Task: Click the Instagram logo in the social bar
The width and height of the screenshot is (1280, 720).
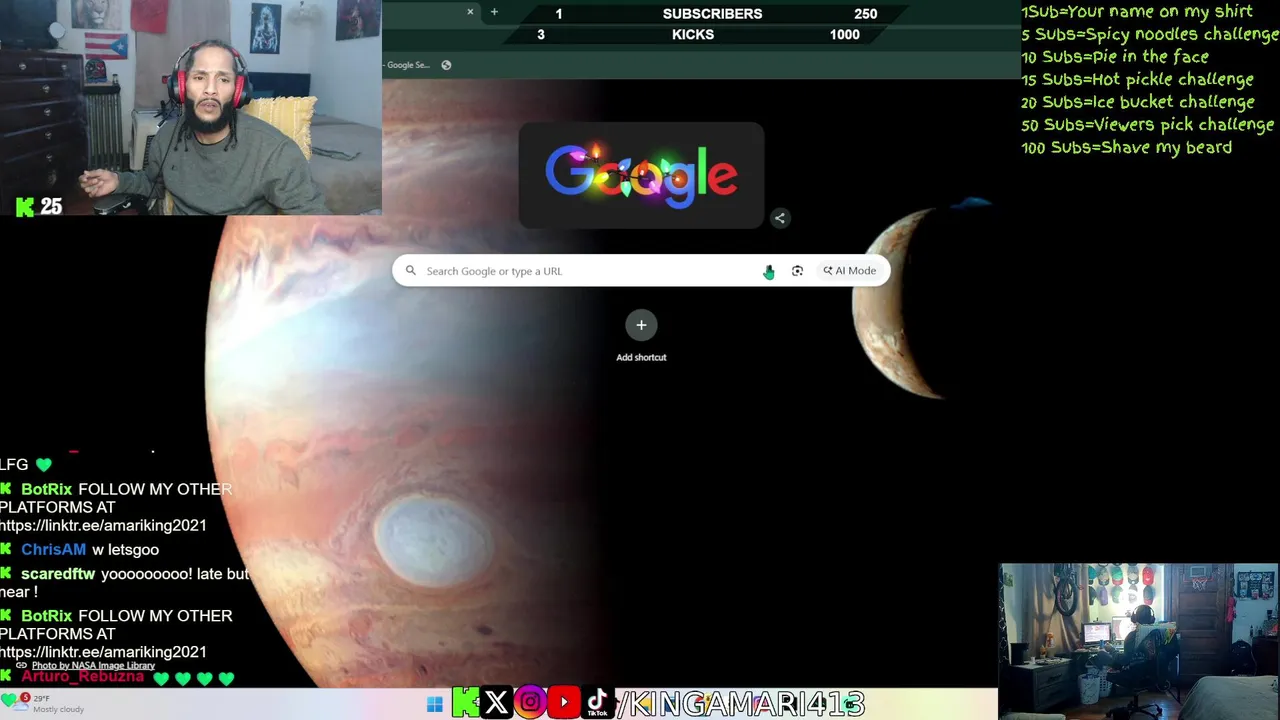Action: [530, 703]
